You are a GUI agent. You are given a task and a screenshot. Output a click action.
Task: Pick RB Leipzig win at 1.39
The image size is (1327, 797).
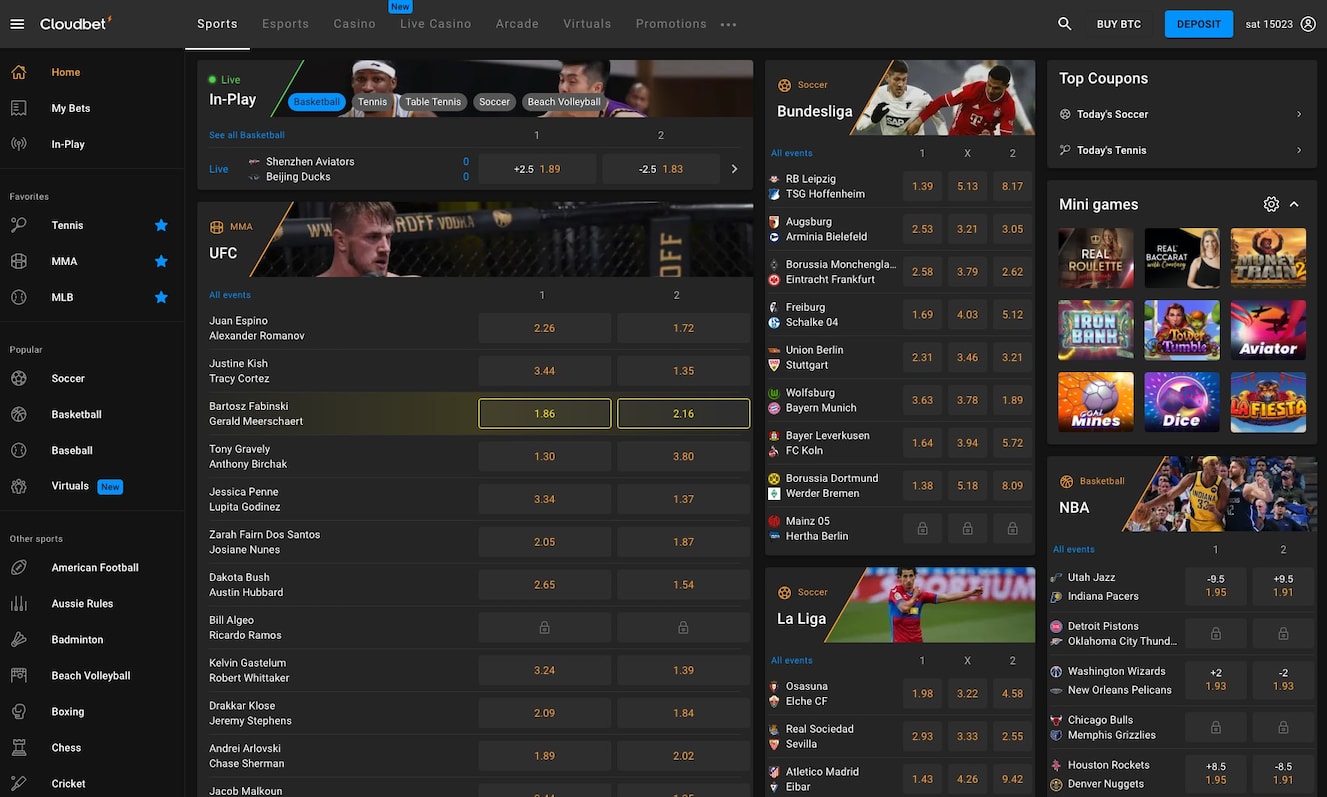(x=922, y=186)
